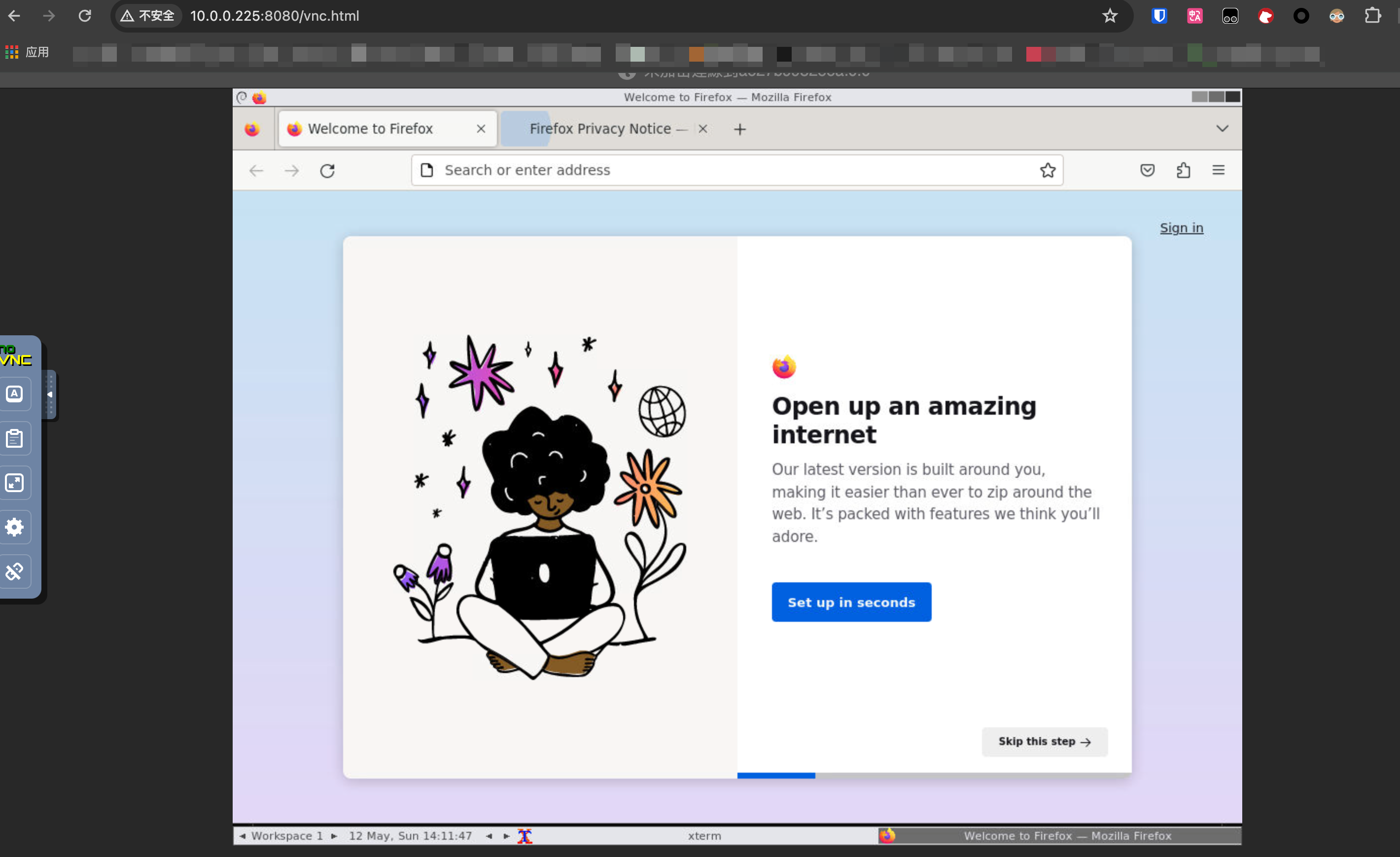Image resolution: width=1400 pixels, height=857 pixels.
Task: Open Firefox hamburger application menu
Action: point(1218,170)
